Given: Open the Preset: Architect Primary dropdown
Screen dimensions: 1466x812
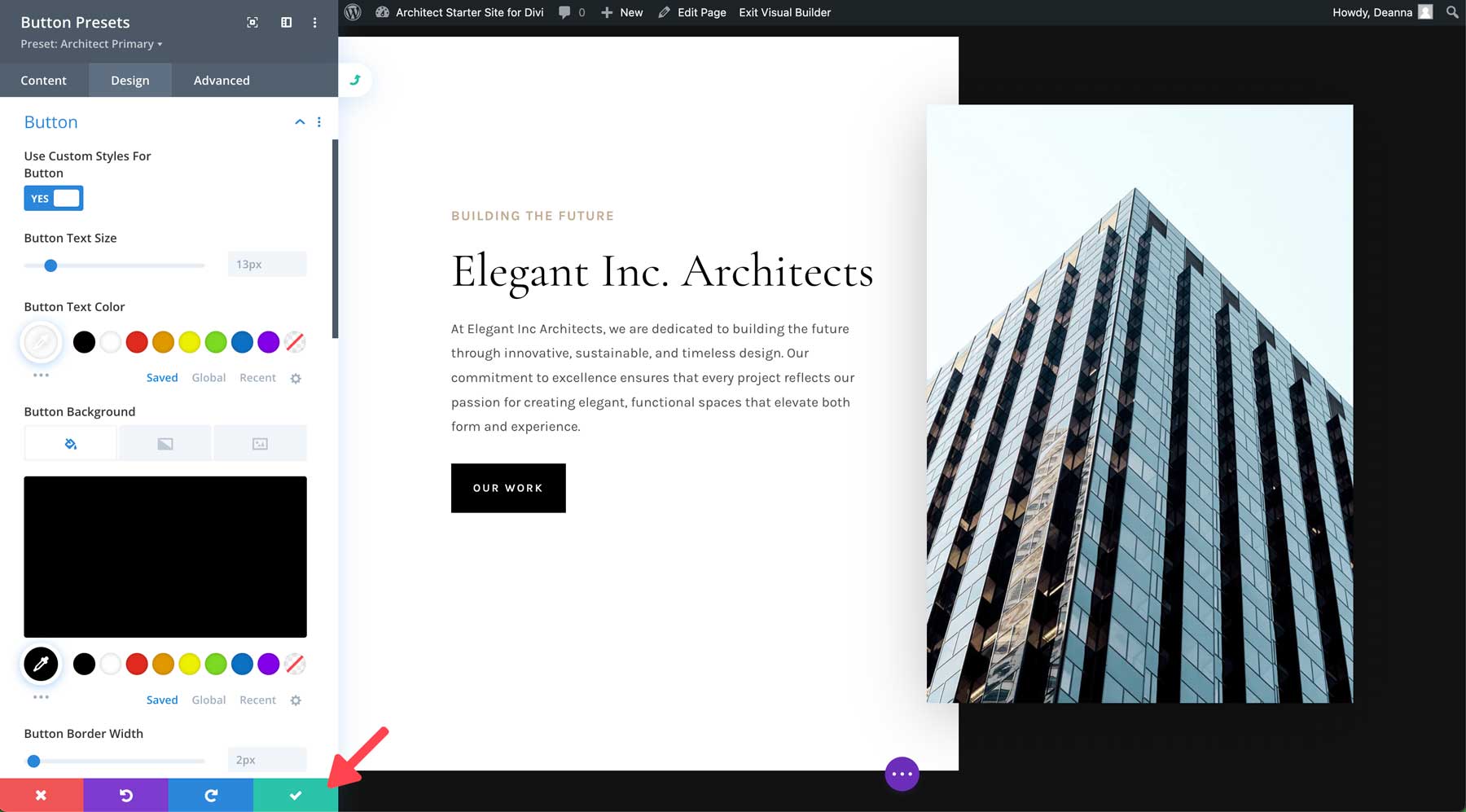Looking at the screenshot, I should (x=90, y=44).
